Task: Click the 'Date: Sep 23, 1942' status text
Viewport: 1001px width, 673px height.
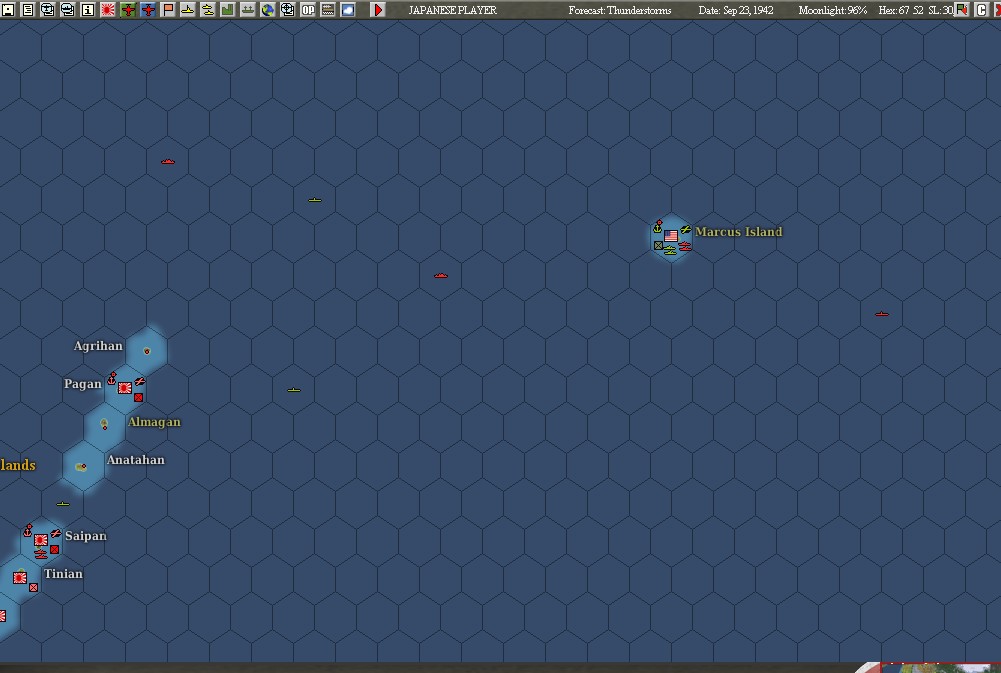Action: [x=735, y=10]
